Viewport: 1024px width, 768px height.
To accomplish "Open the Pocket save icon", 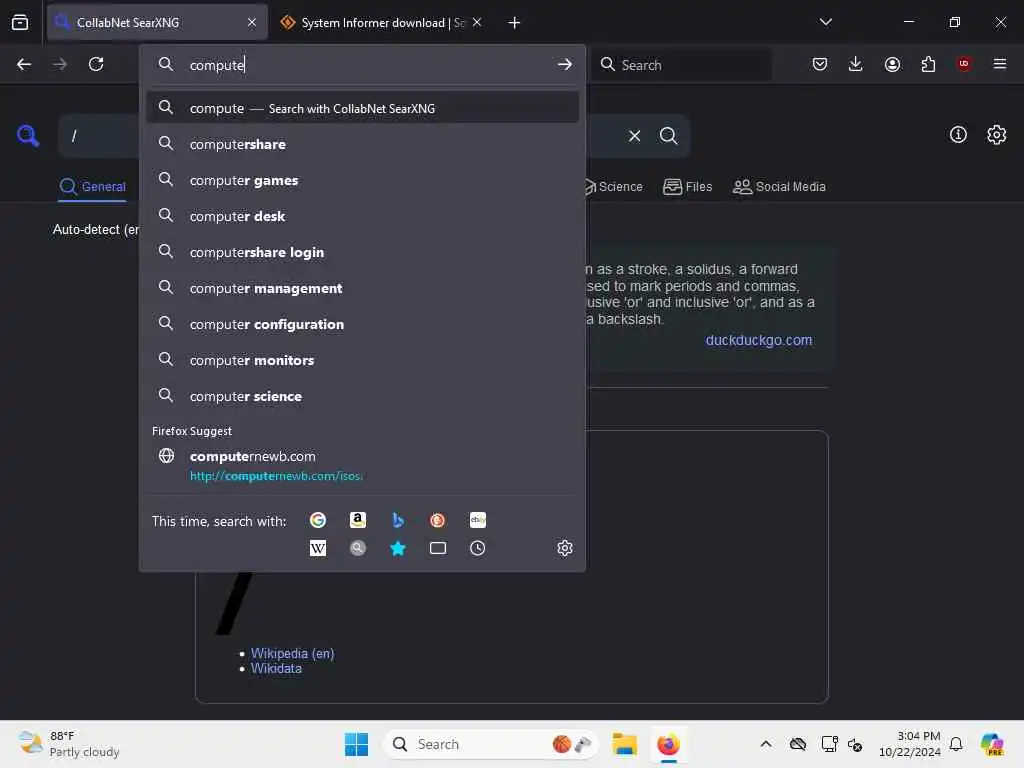I will 820,64.
